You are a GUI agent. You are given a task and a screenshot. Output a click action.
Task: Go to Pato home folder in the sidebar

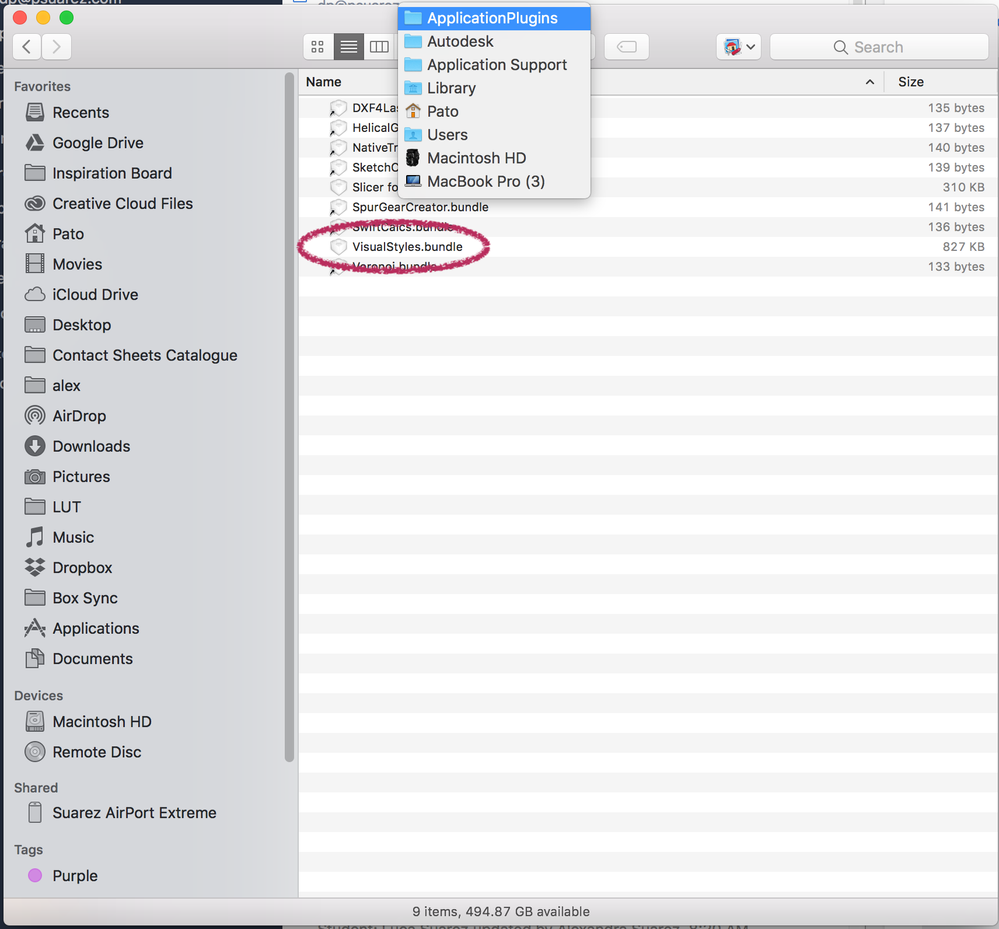tap(54, 234)
